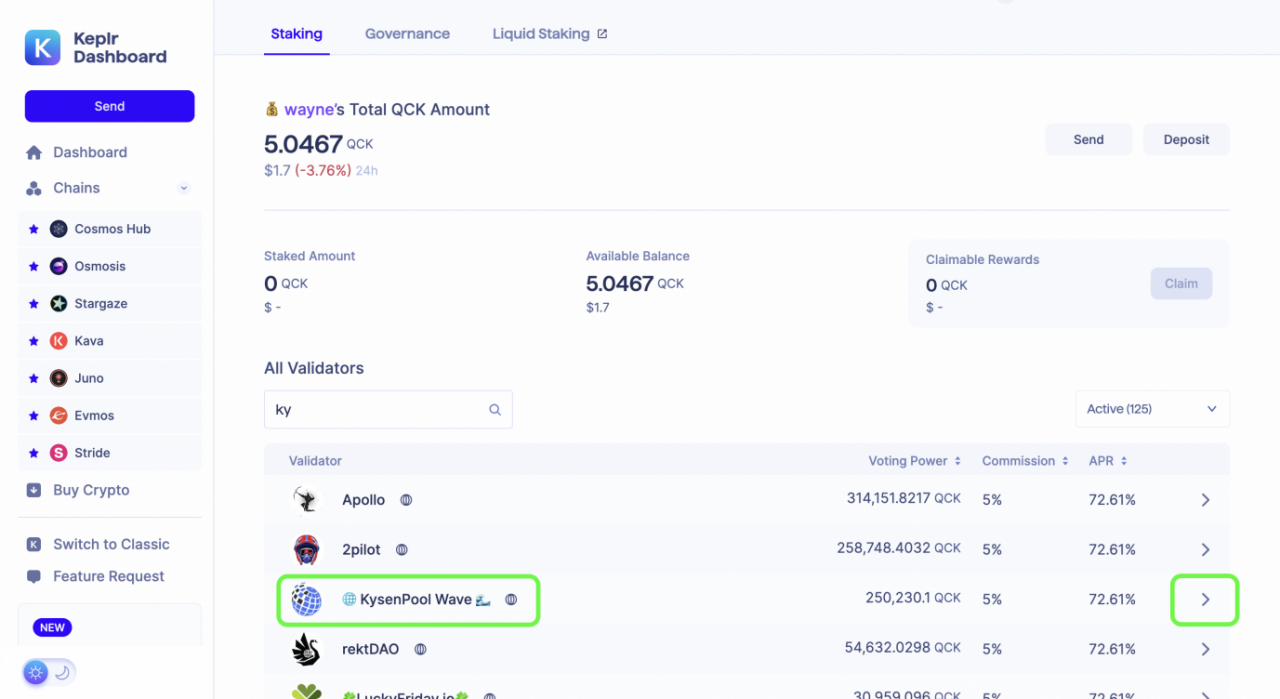1280x699 pixels.
Task: Open rektDAO validator details arrow
Action: point(1205,650)
